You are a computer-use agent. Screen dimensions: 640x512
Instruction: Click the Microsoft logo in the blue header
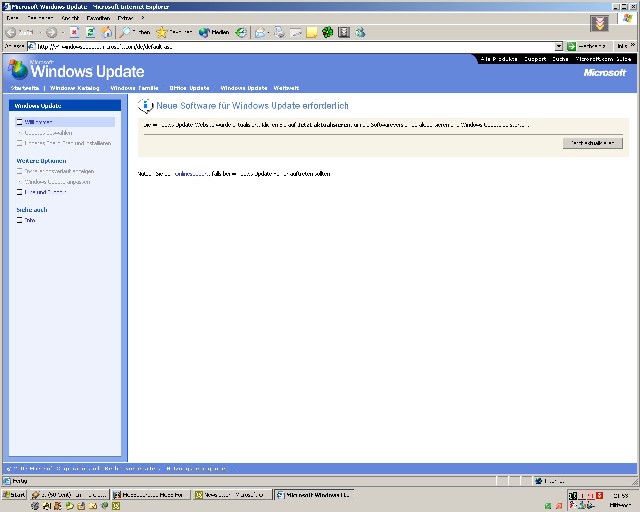click(x=604, y=73)
